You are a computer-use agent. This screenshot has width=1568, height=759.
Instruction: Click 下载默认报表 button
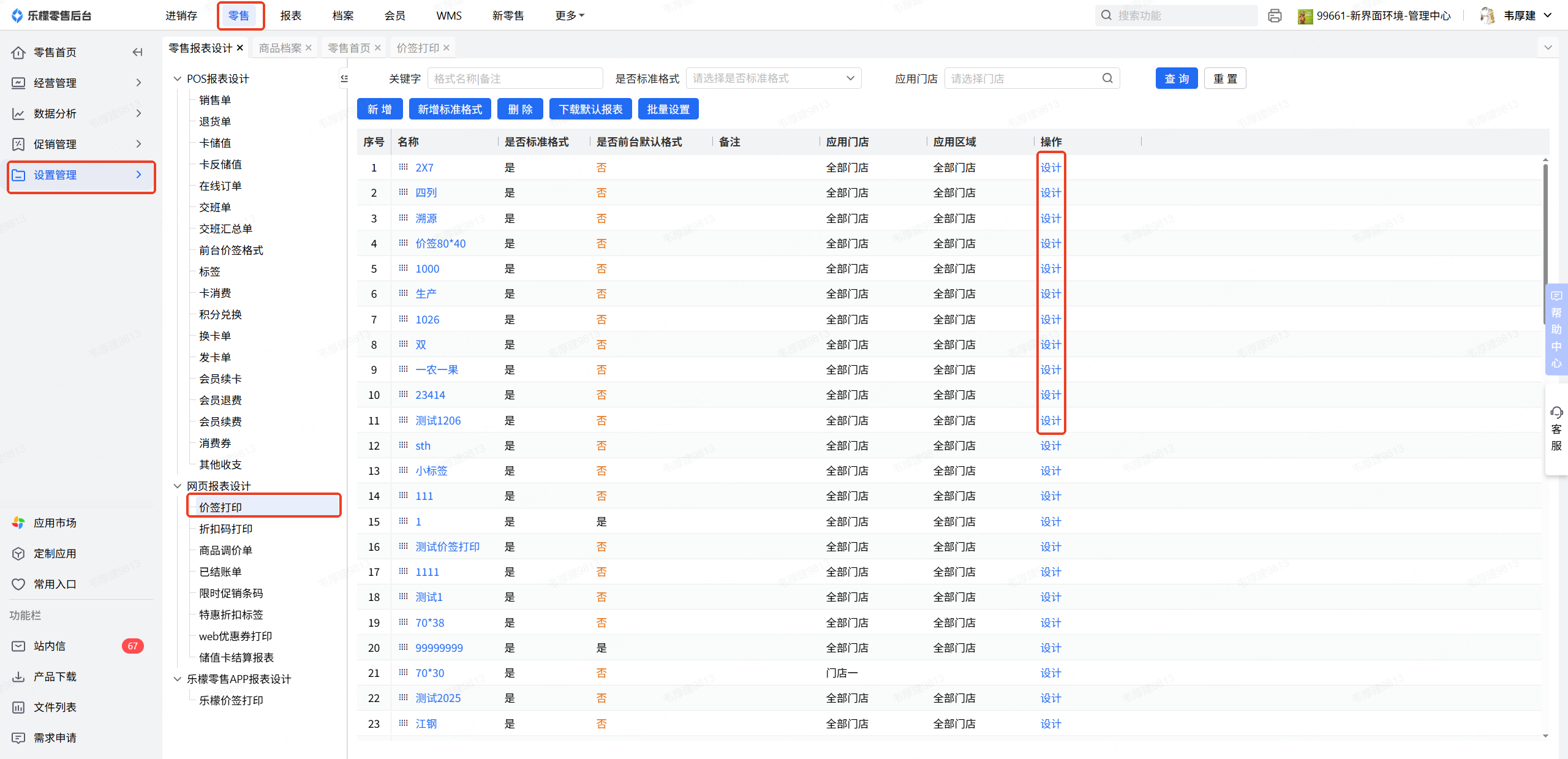pos(590,109)
